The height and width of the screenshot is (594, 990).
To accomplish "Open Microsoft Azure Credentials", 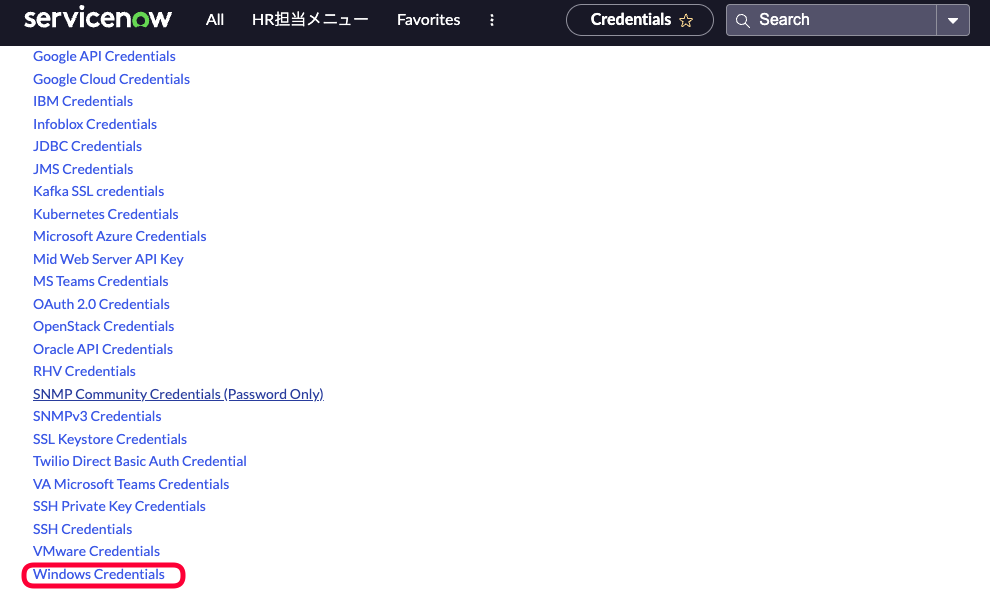I will pyautogui.click(x=119, y=235).
